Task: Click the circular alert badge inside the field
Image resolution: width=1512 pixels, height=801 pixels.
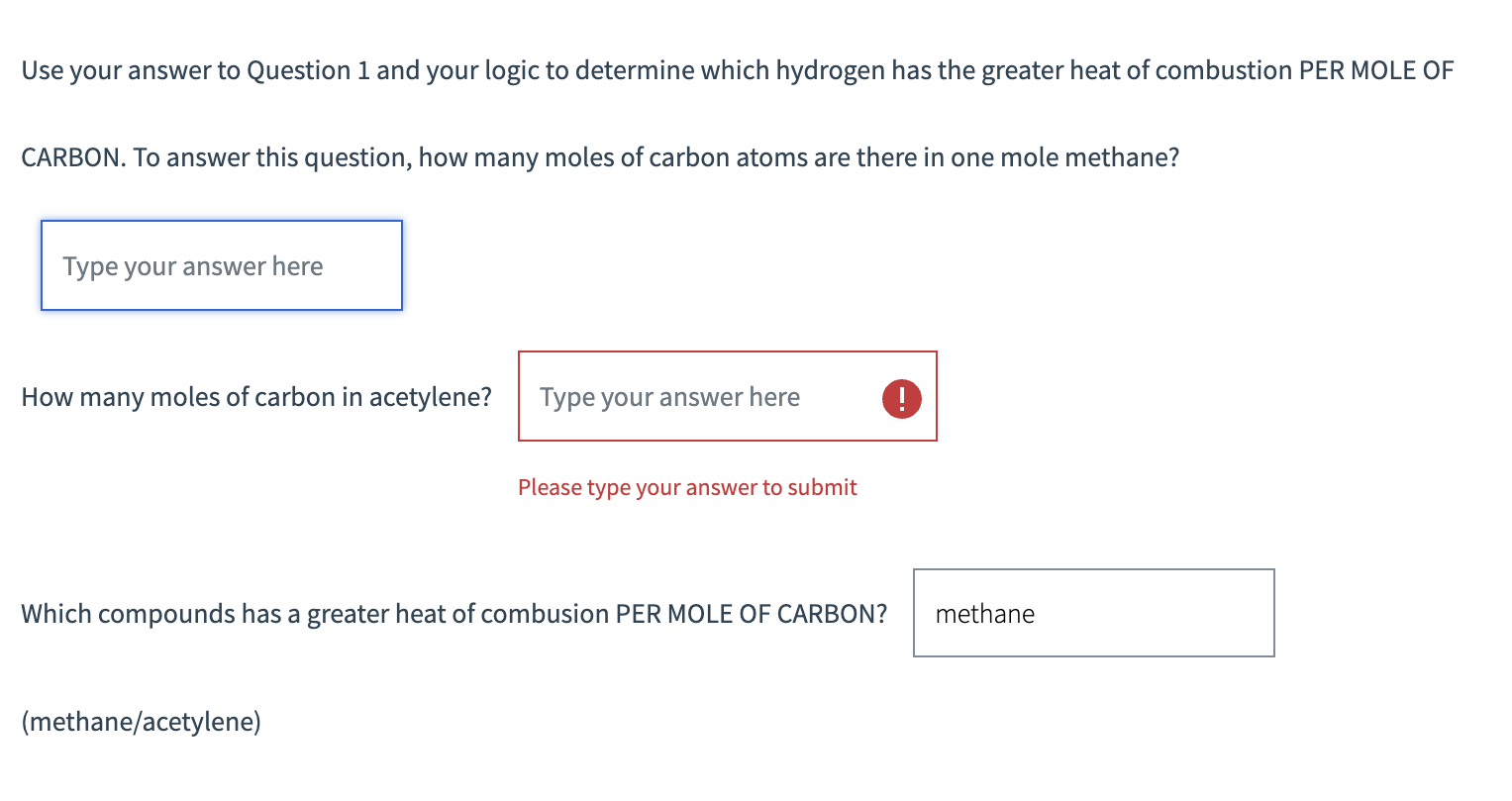Action: point(901,397)
